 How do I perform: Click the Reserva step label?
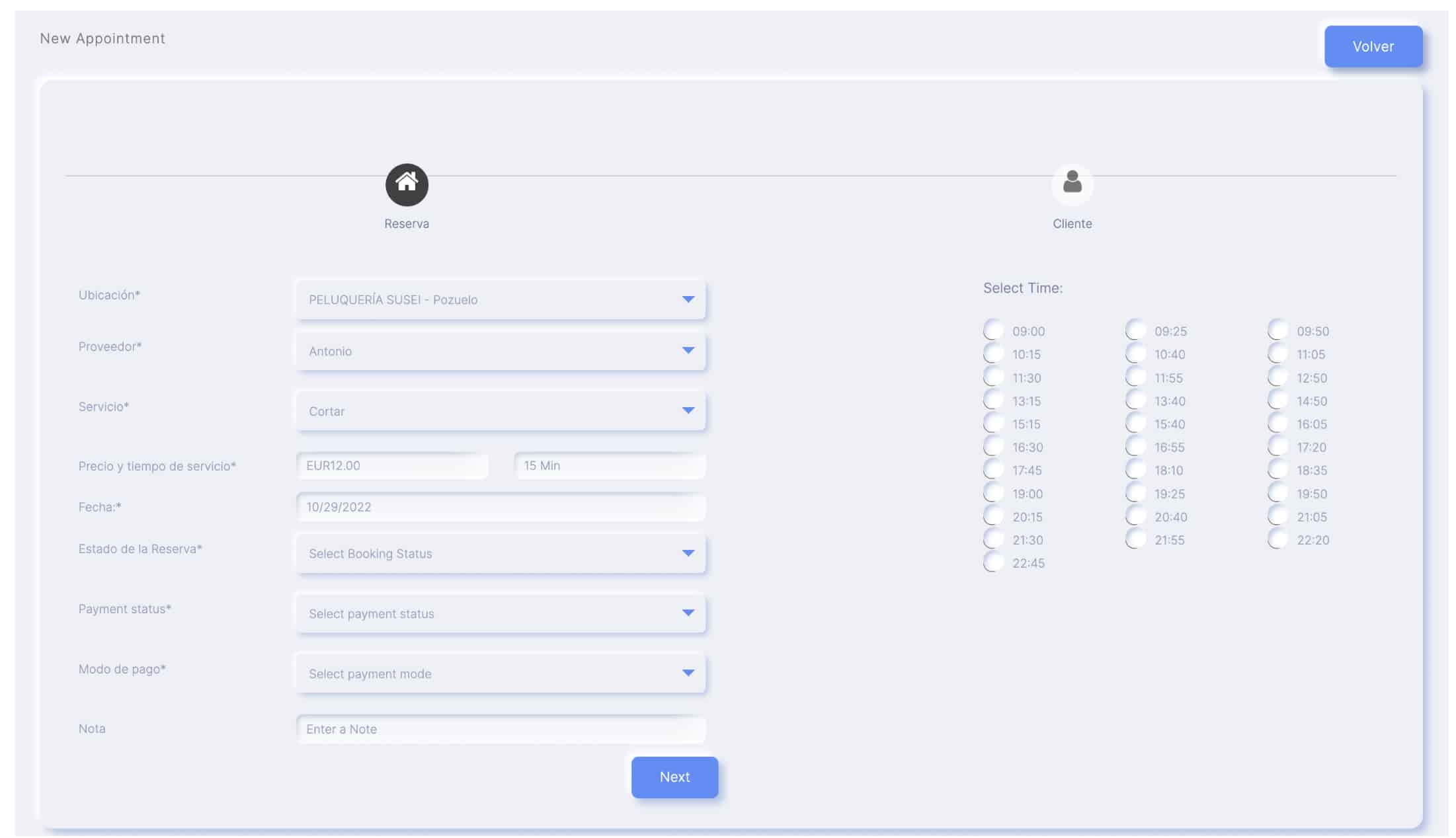(407, 223)
